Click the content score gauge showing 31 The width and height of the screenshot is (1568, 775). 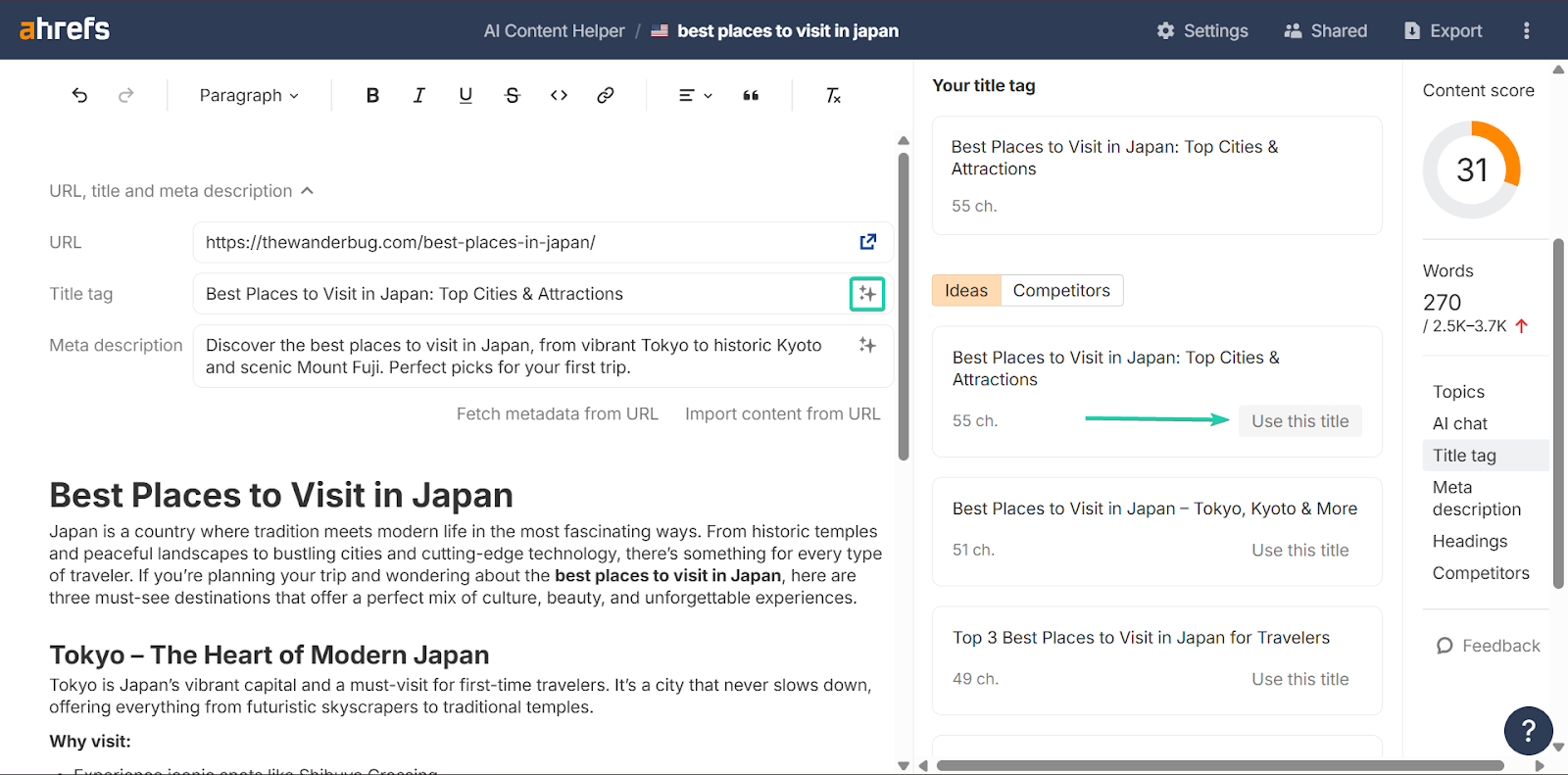click(x=1472, y=170)
